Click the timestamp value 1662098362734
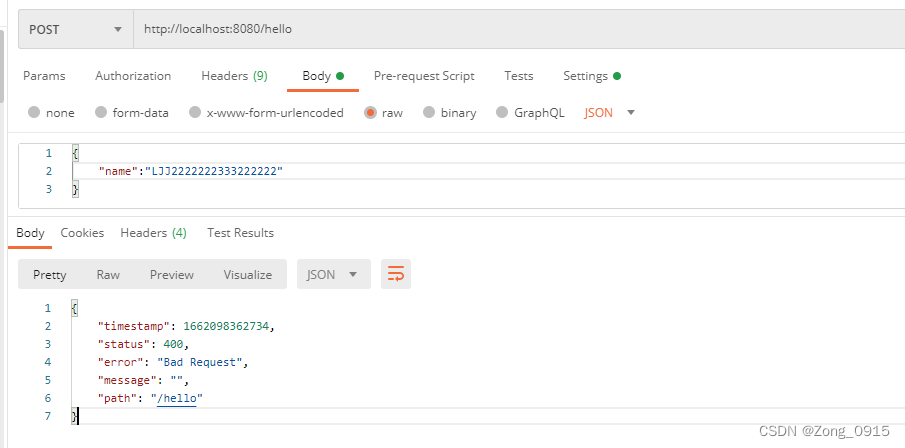The width and height of the screenshot is (905, 448). [x=226, y=326]
